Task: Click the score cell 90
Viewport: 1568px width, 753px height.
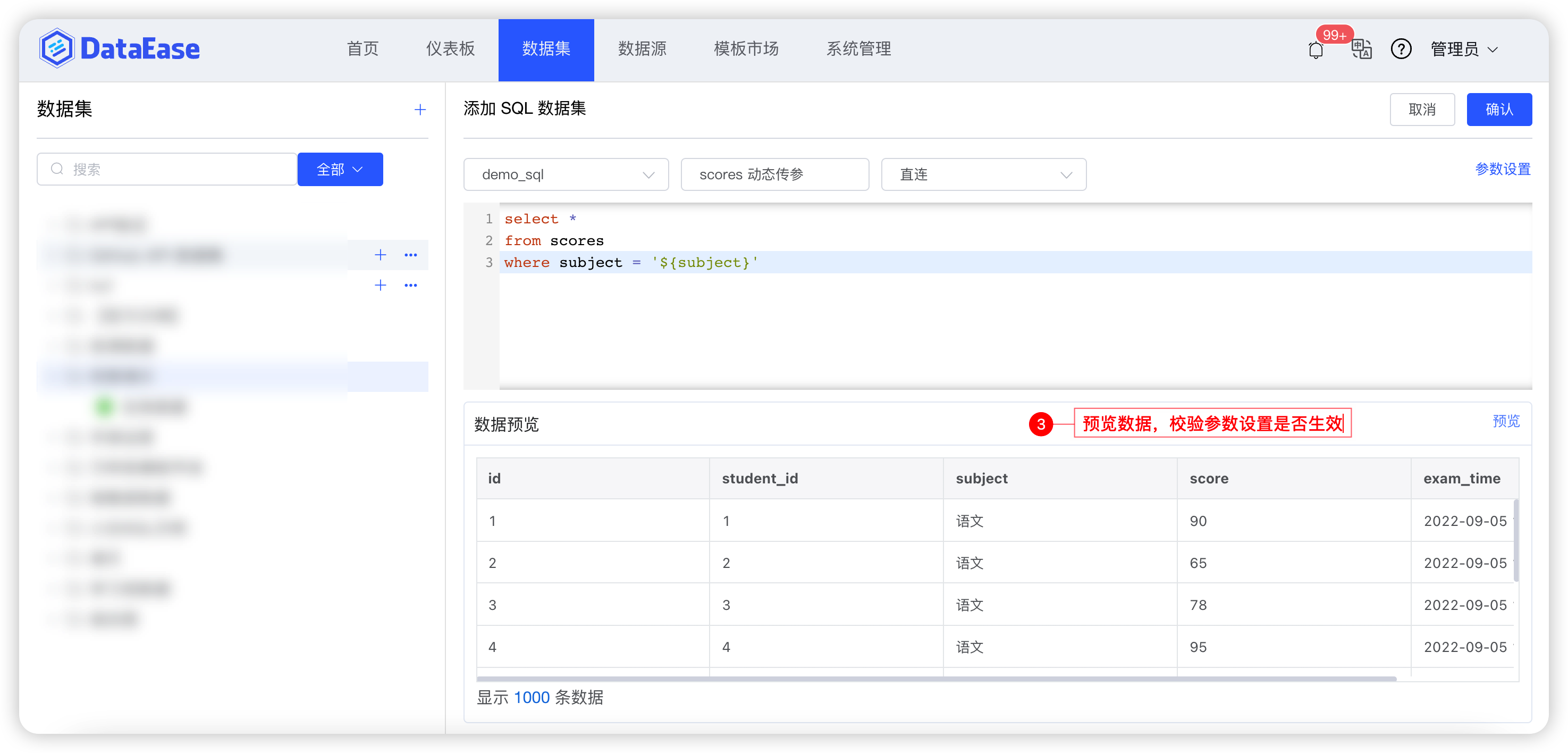Action: pyautogui.click(x=1294, y=521)
